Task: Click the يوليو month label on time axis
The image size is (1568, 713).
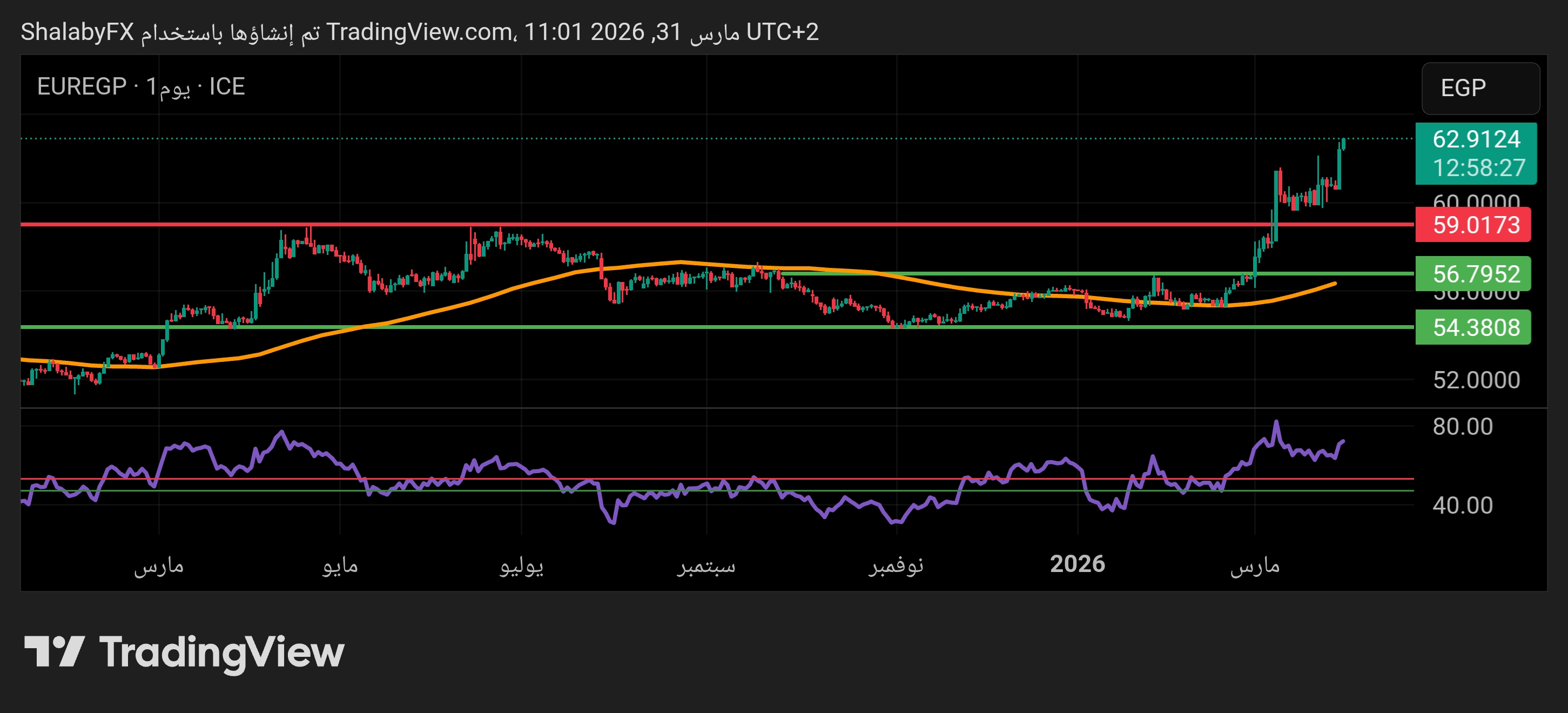Action: pyautogui.click(x=521, y=566)
